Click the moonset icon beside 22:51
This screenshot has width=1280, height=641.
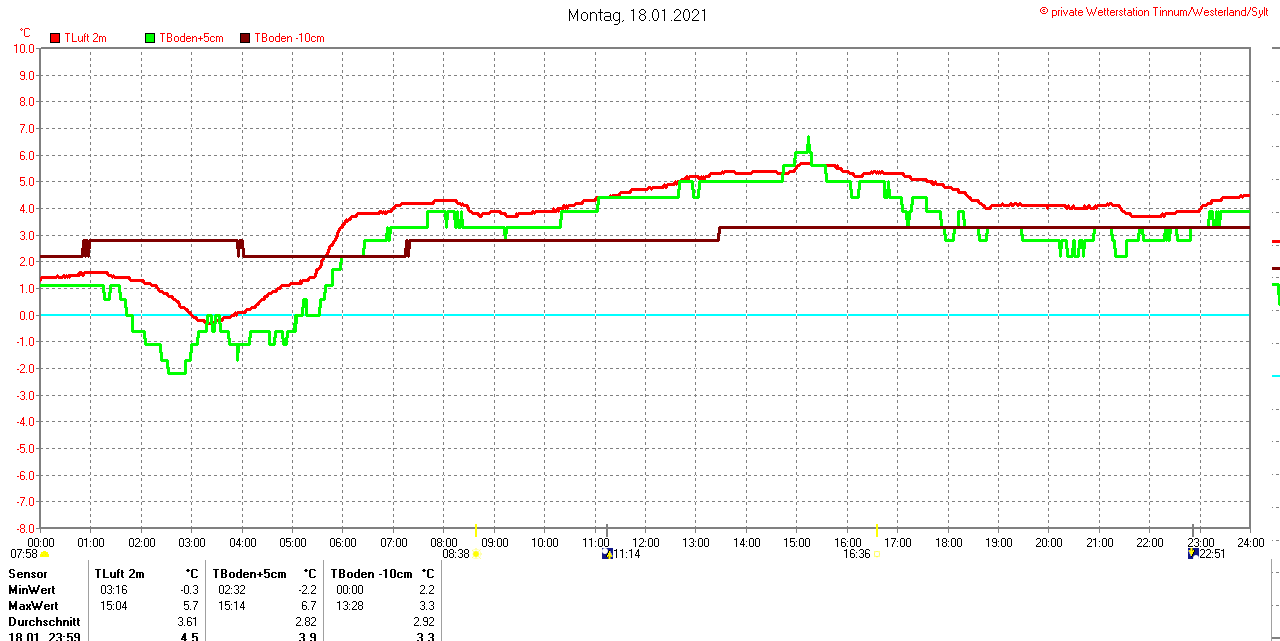click(x=1192, y=554)
